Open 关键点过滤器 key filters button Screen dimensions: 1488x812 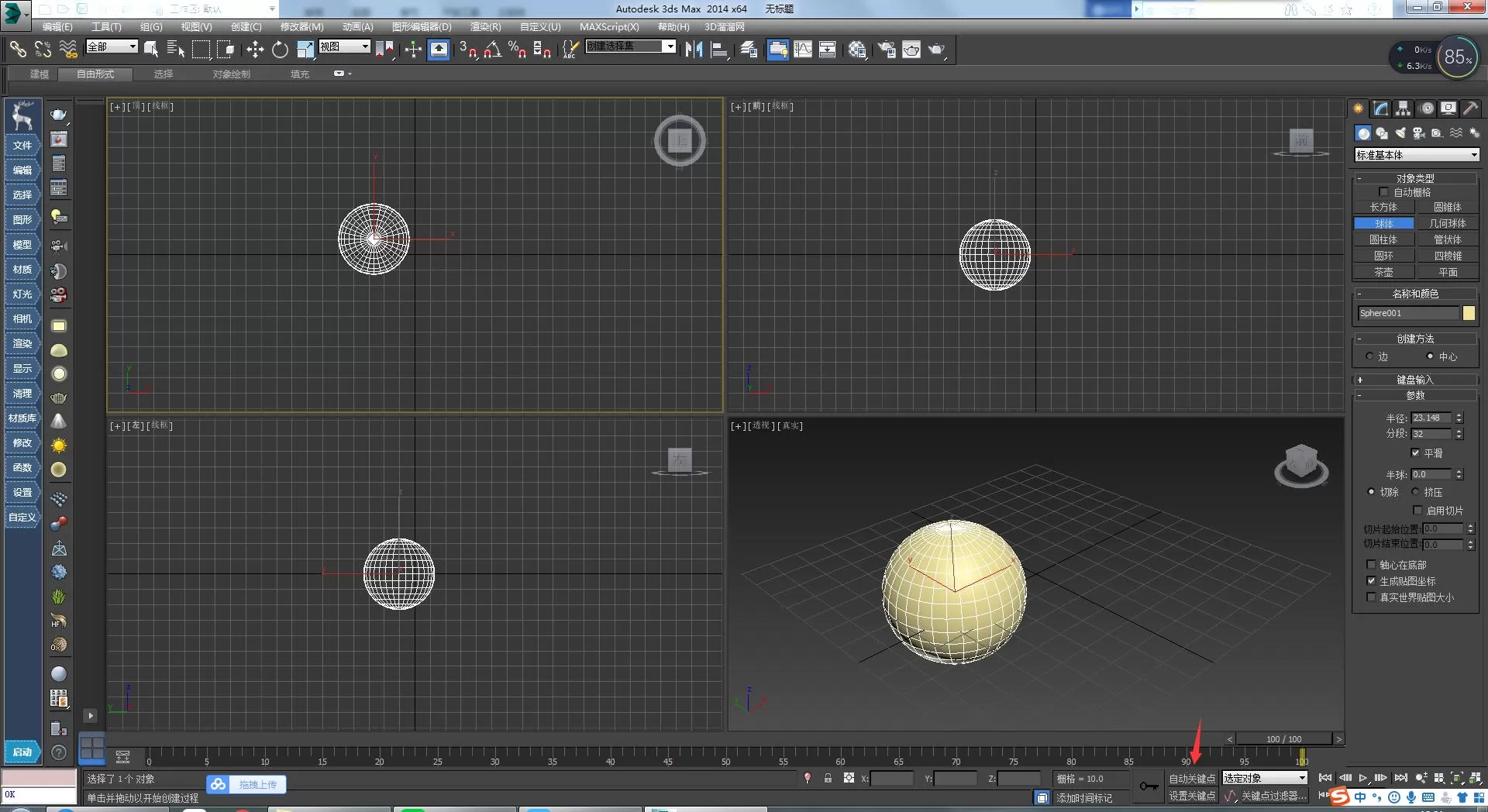coord(1273,796)
